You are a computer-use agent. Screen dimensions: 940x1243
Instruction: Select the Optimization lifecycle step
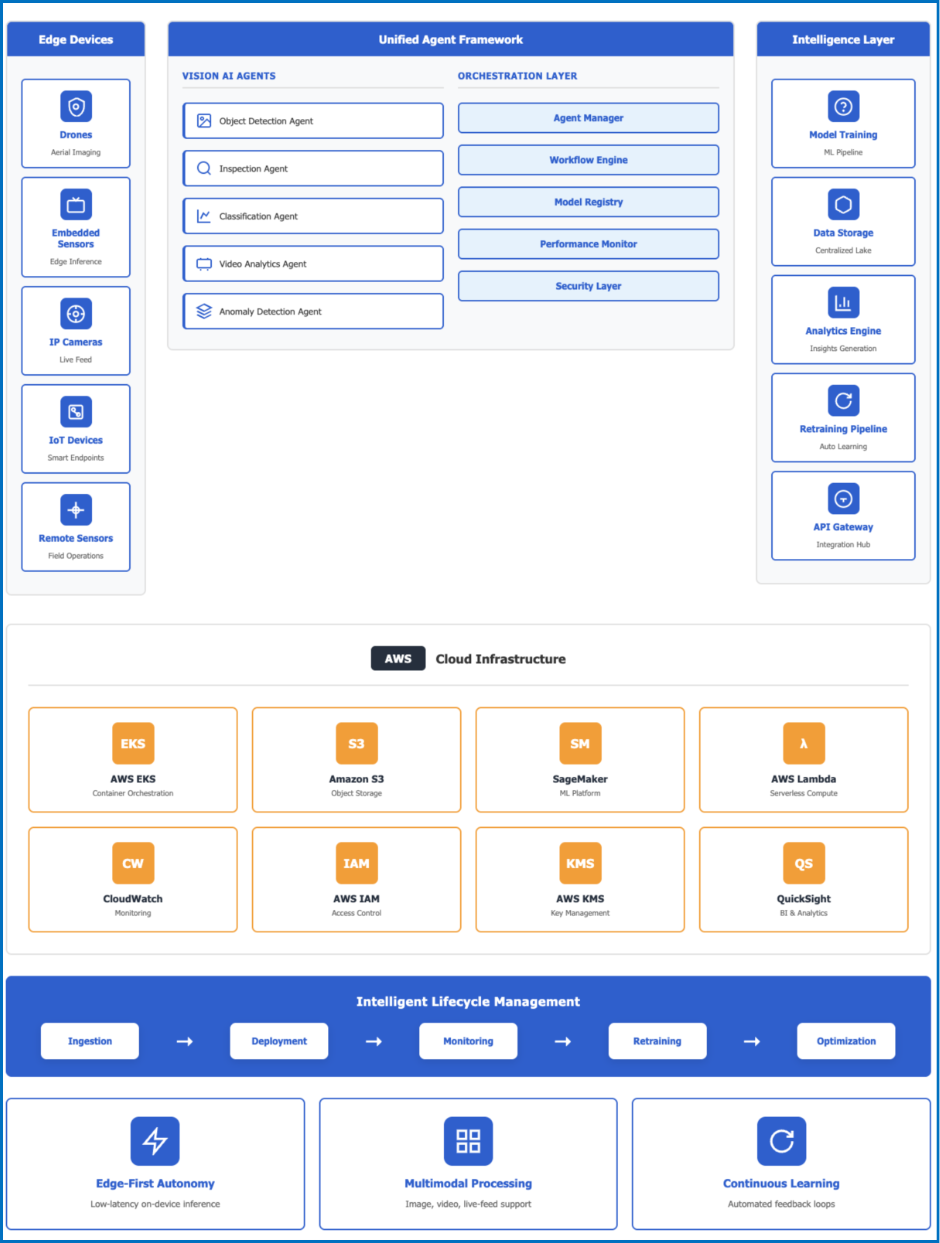[846, 1041]
